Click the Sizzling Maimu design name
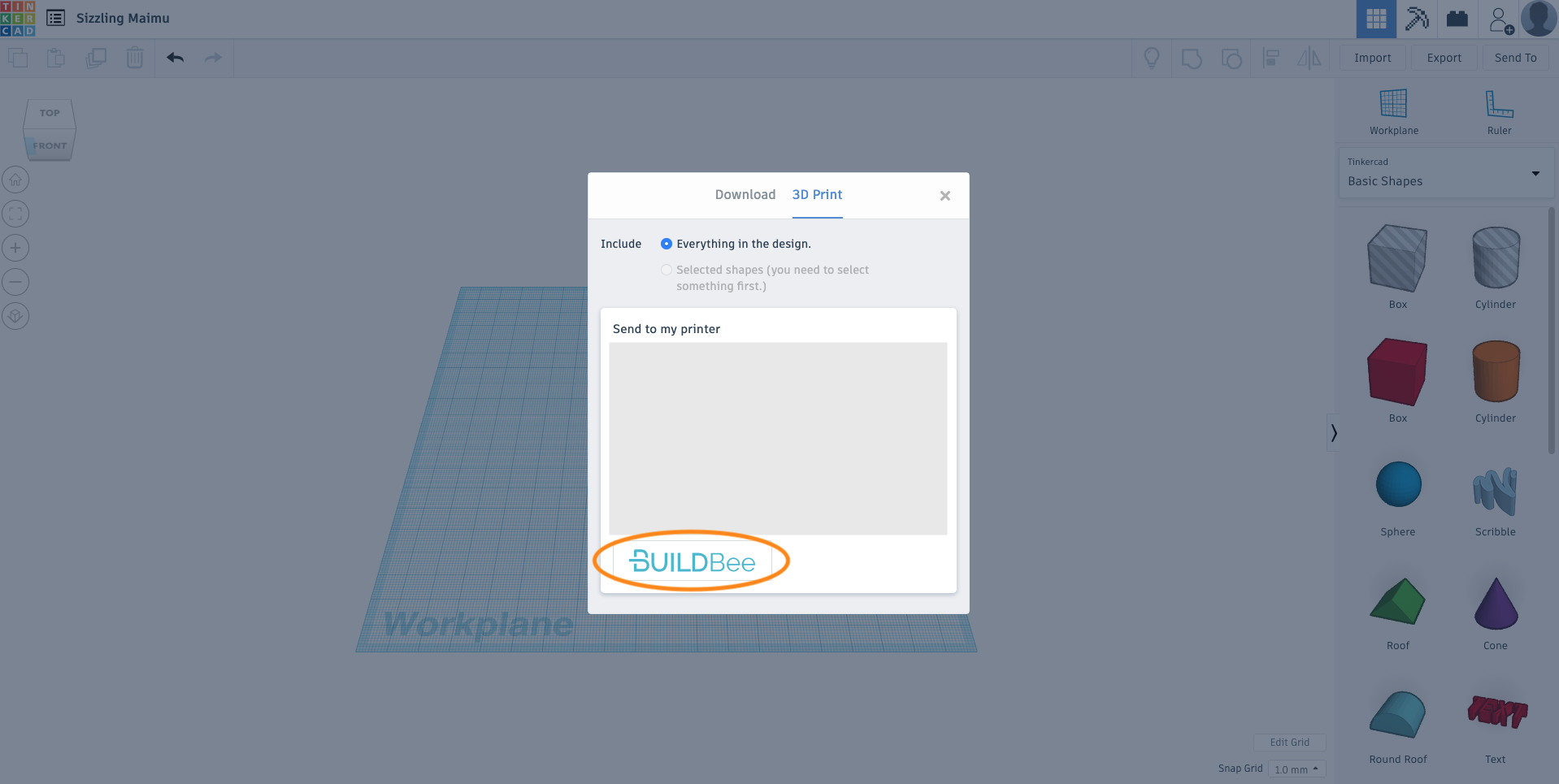The image size is (1559, 784). pyautogui.click(x=123, y=18)
